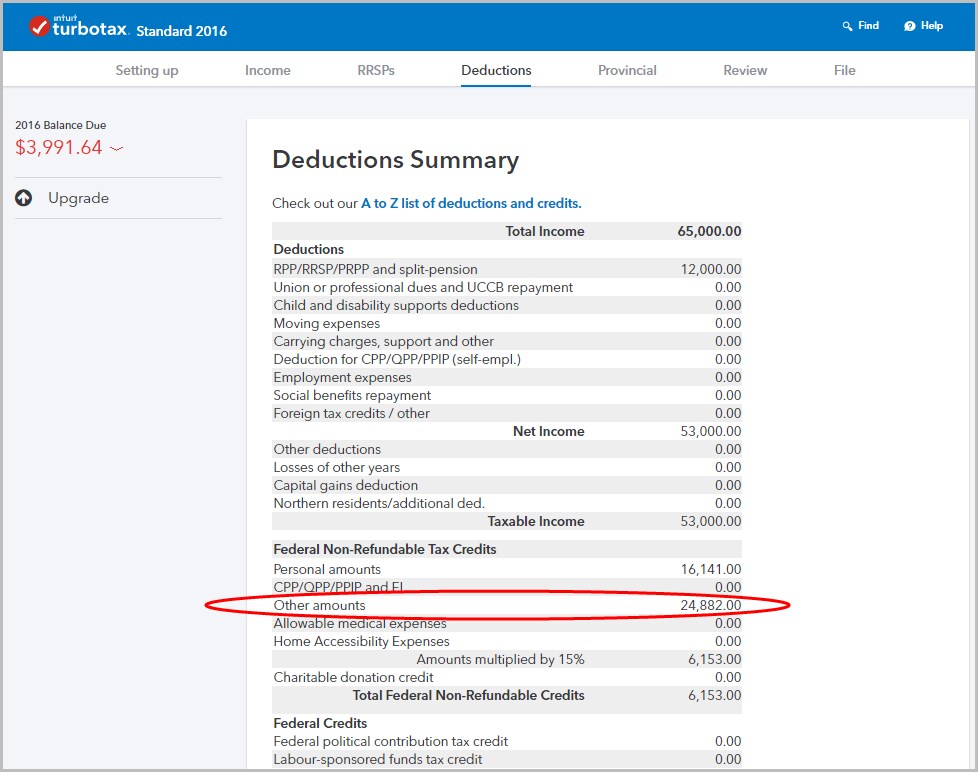This screenshot has height=772, width=978.
Task: Click the TurboTax checkmark logo
Action: 39,26
